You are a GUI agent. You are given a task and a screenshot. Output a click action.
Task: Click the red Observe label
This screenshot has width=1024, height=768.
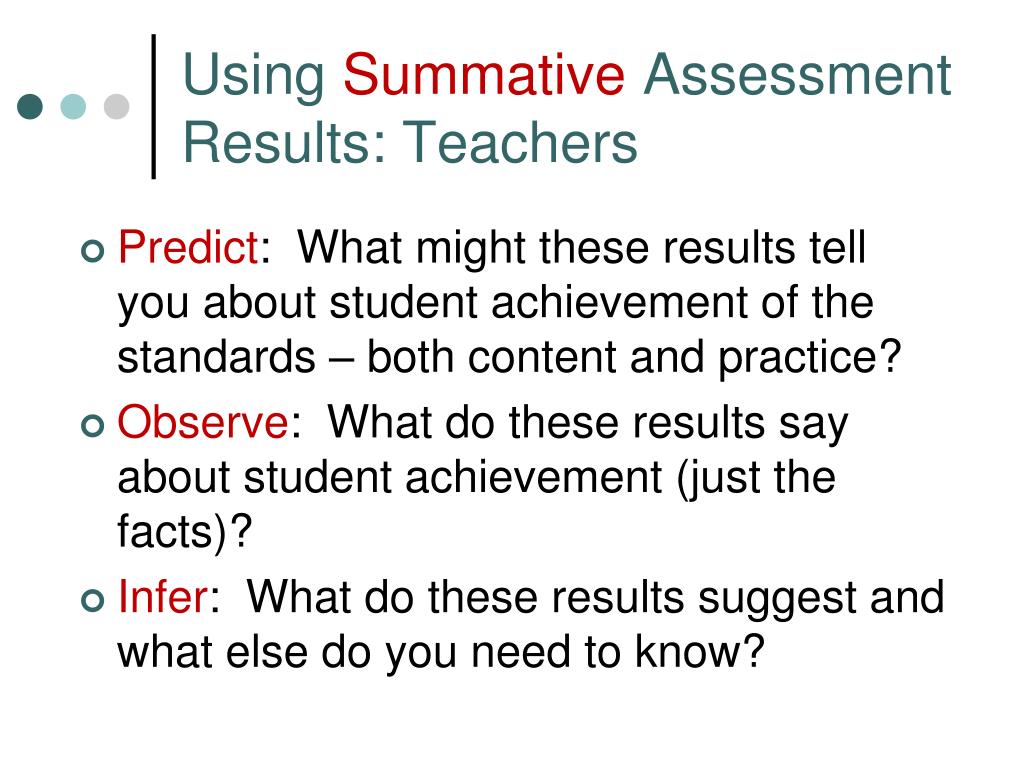point(202,422)
